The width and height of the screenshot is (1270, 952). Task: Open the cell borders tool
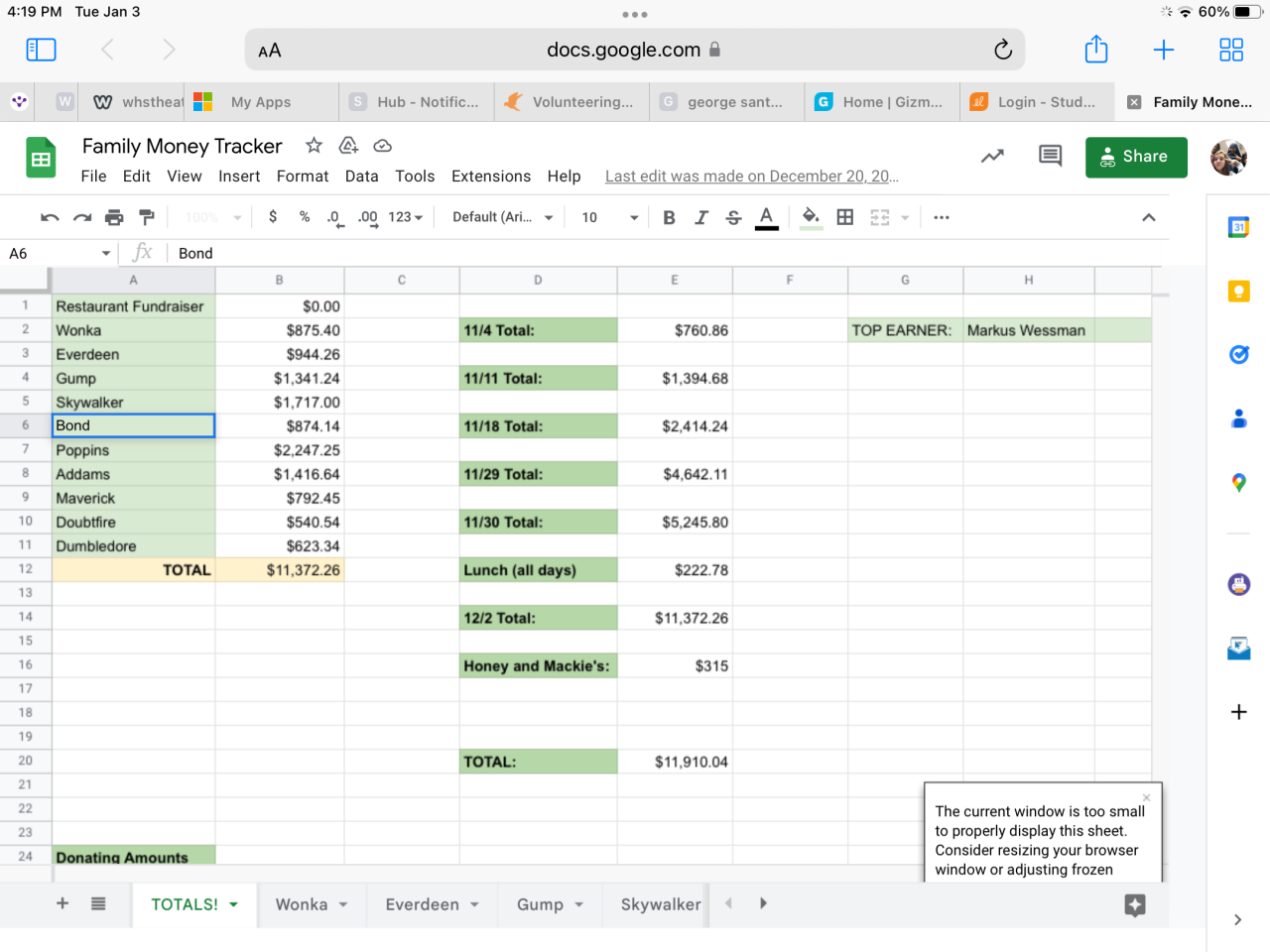click(x=845, y=217)
